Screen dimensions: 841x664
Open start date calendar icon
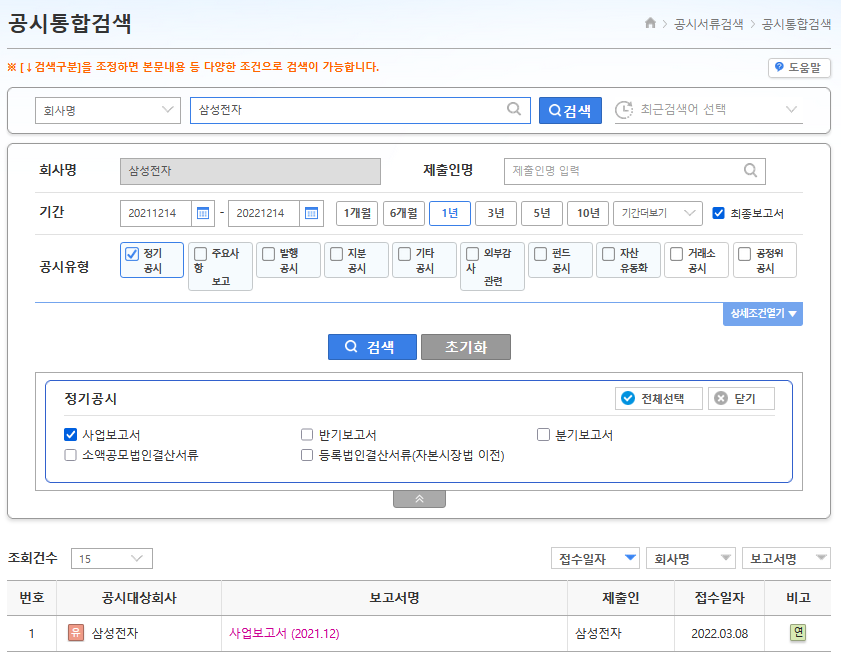pos(203,213)
